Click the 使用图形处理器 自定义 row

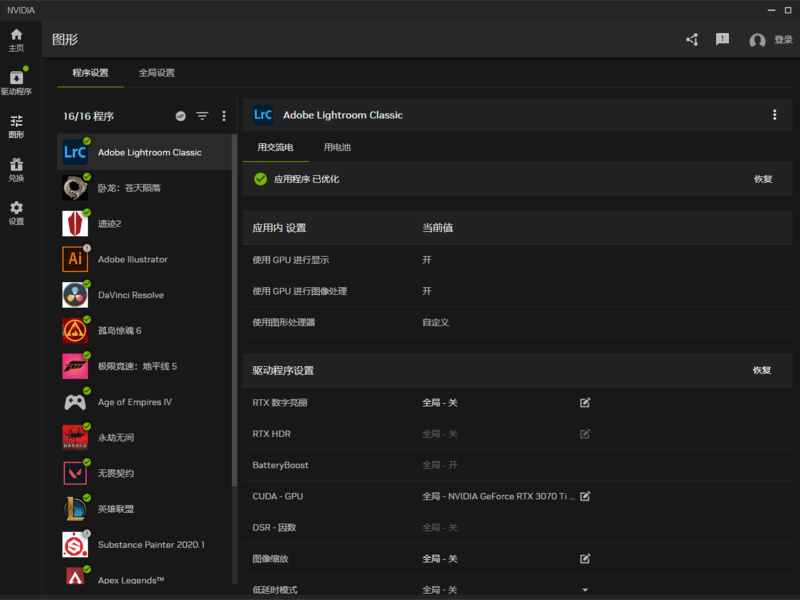(517, 322)
